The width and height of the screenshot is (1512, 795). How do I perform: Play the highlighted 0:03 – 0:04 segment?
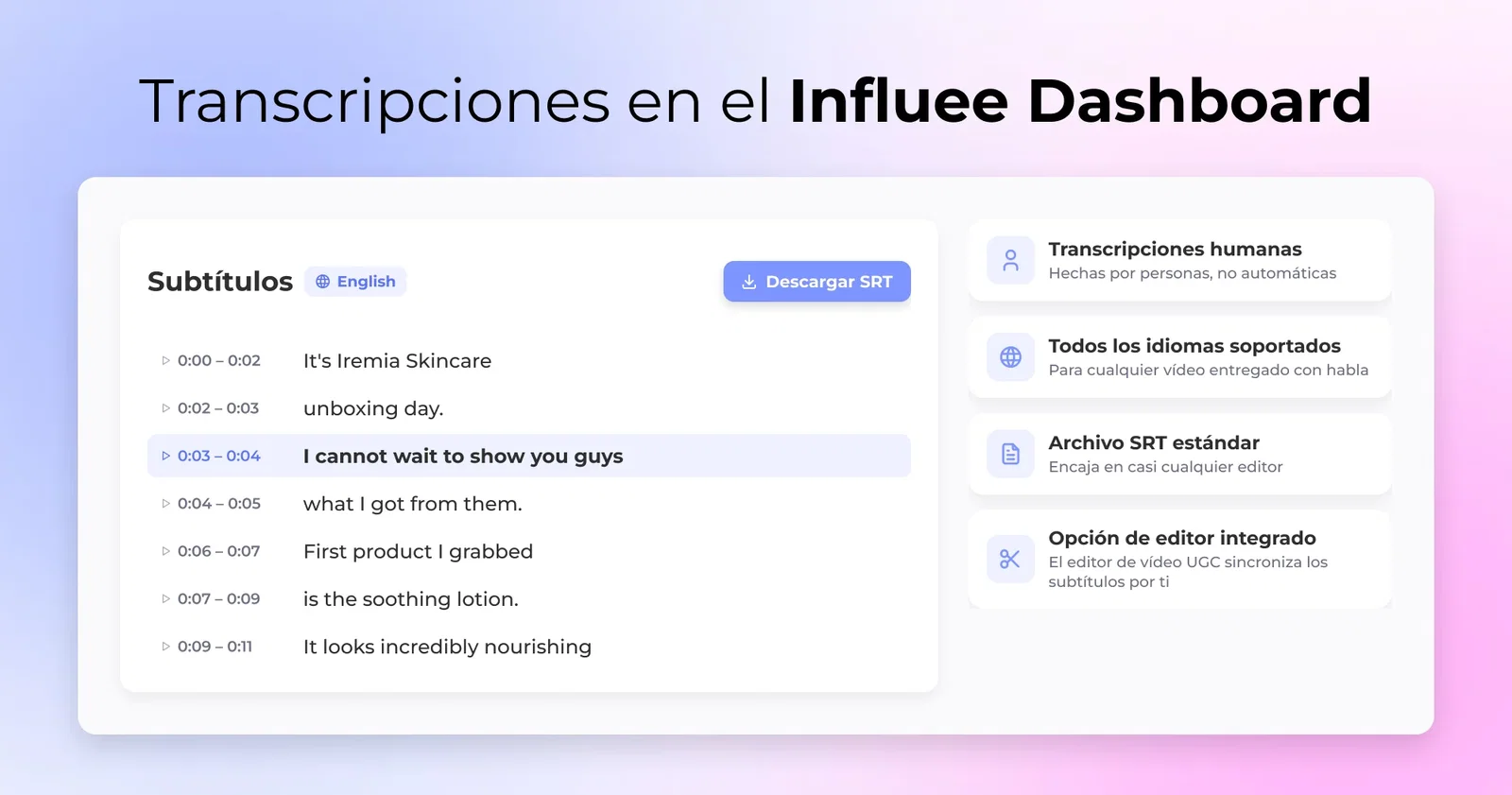[165, 456]
